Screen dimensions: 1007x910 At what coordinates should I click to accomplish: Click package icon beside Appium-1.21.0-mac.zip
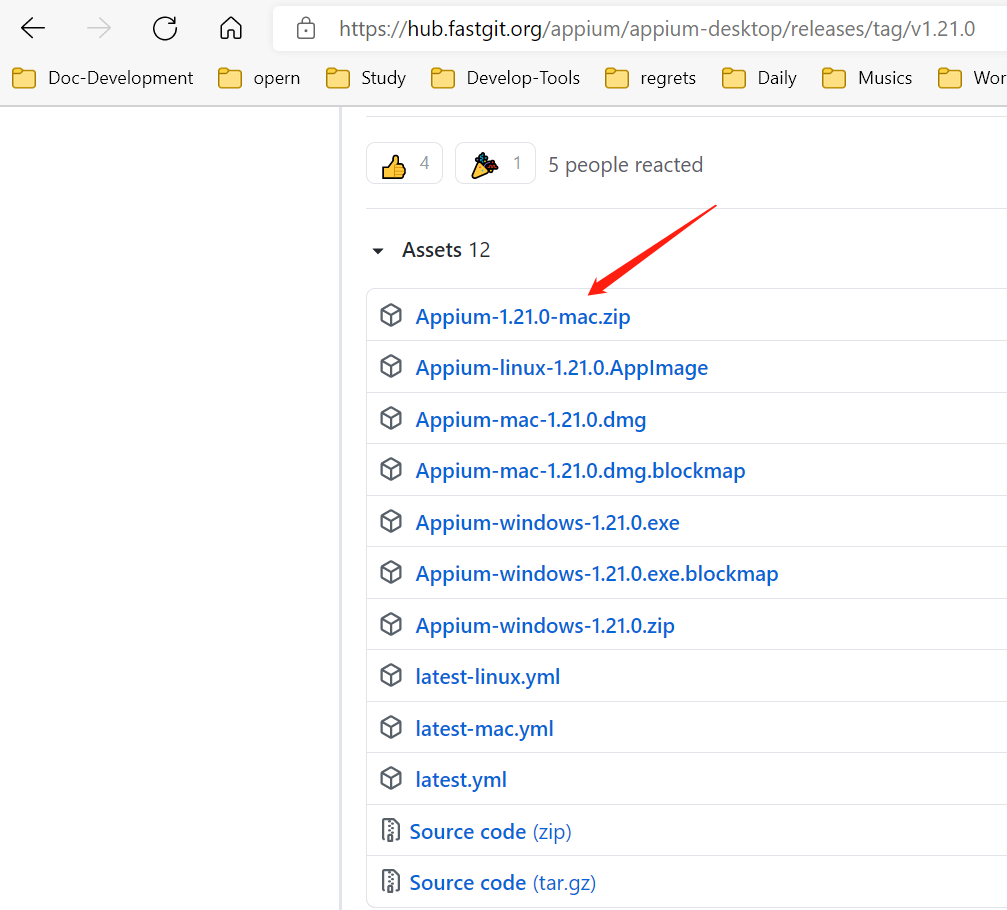(390, 315)
